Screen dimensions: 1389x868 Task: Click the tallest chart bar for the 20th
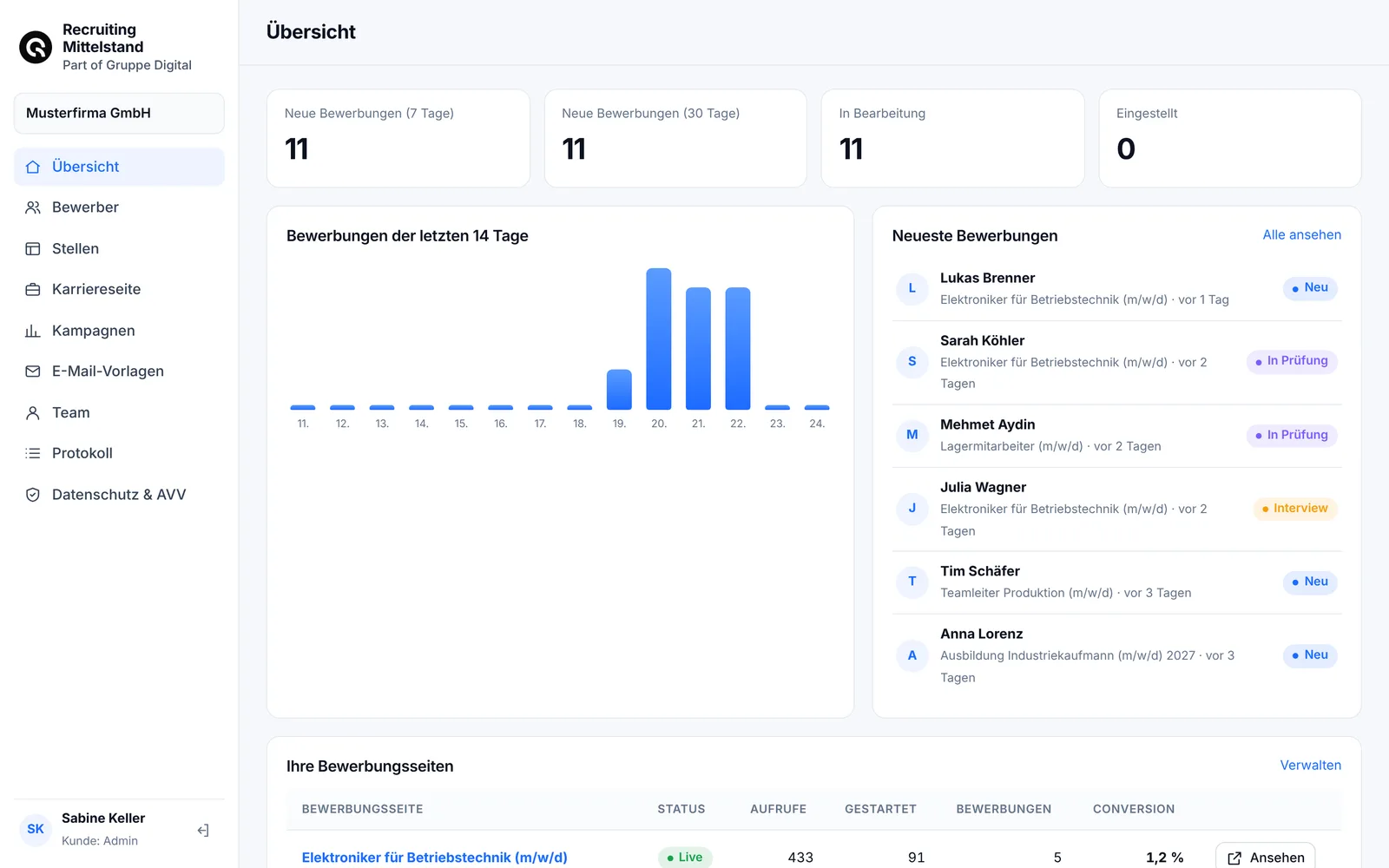click(659, 339)
